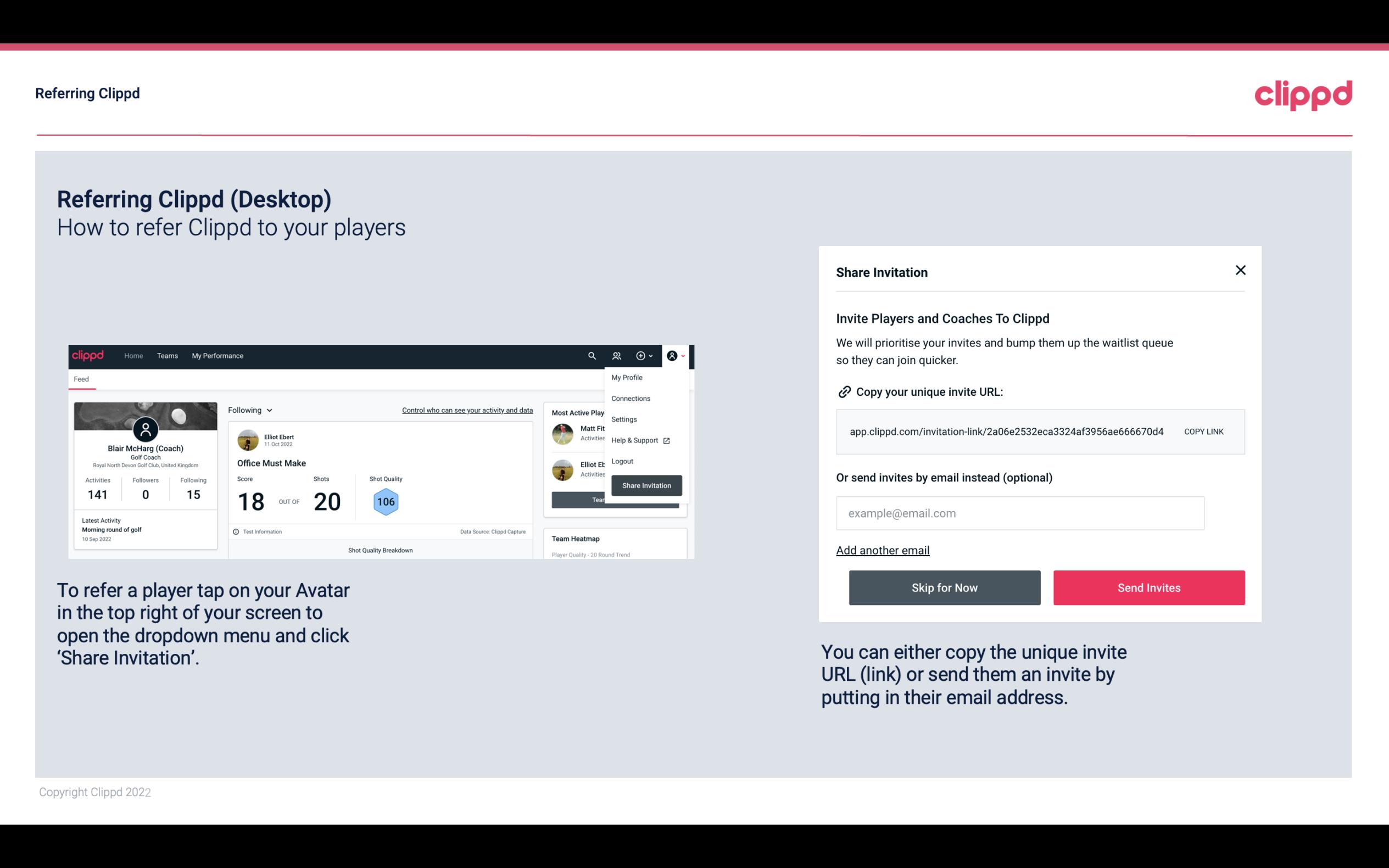This screenshot has height=868, width=1389.
Task: Click 'Add another email' link in dialog
Action: pos(882,550)
